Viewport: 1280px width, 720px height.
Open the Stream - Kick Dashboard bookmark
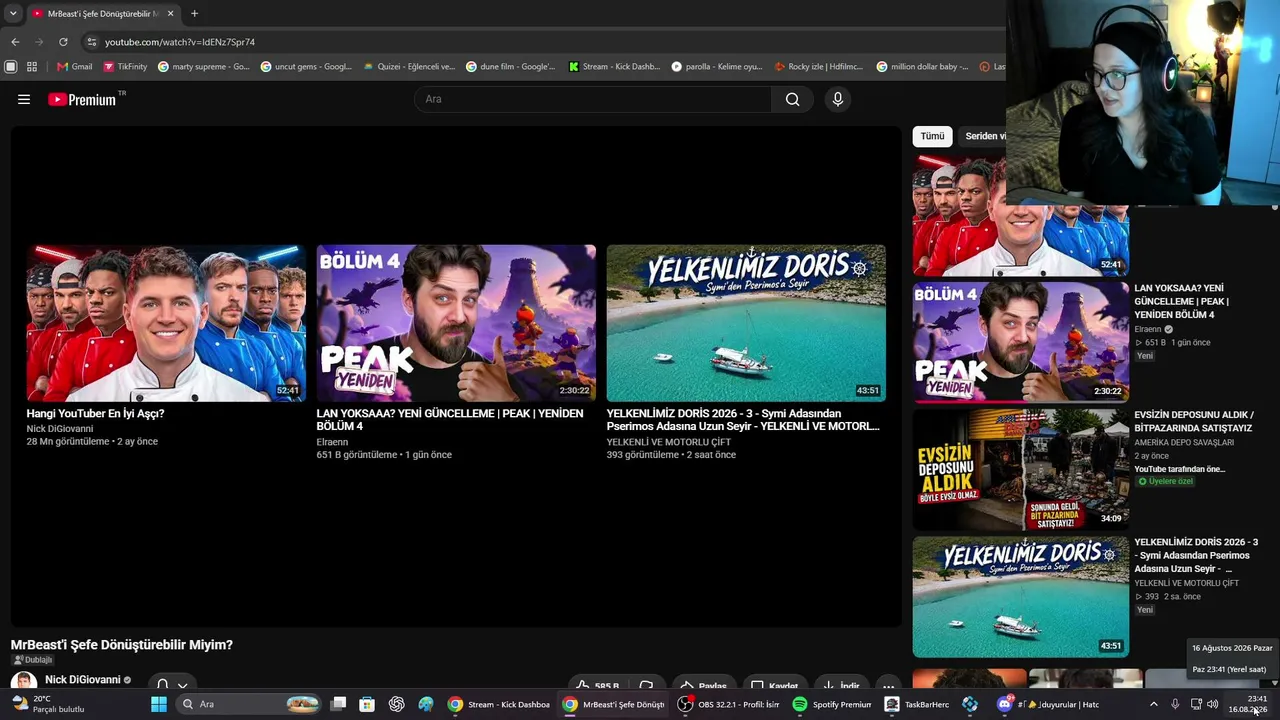coord(614,67)
